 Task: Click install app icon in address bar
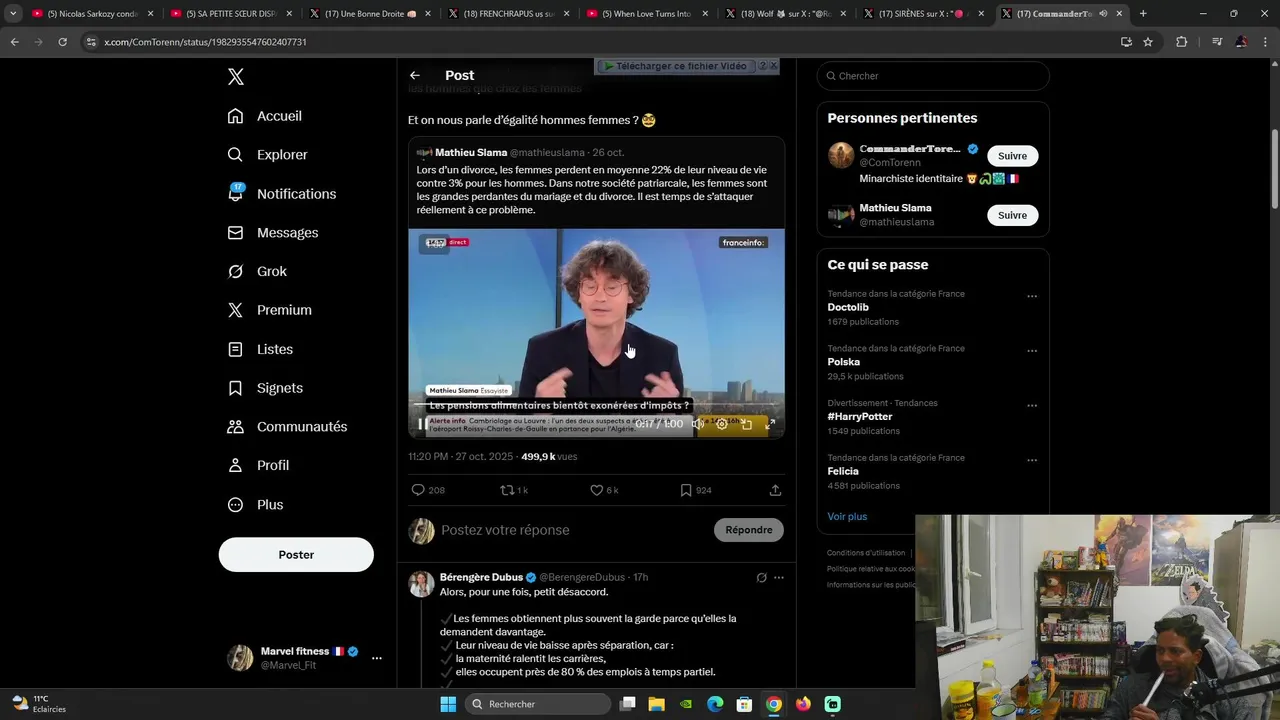pyautogui.click(x=1126, y=42)
